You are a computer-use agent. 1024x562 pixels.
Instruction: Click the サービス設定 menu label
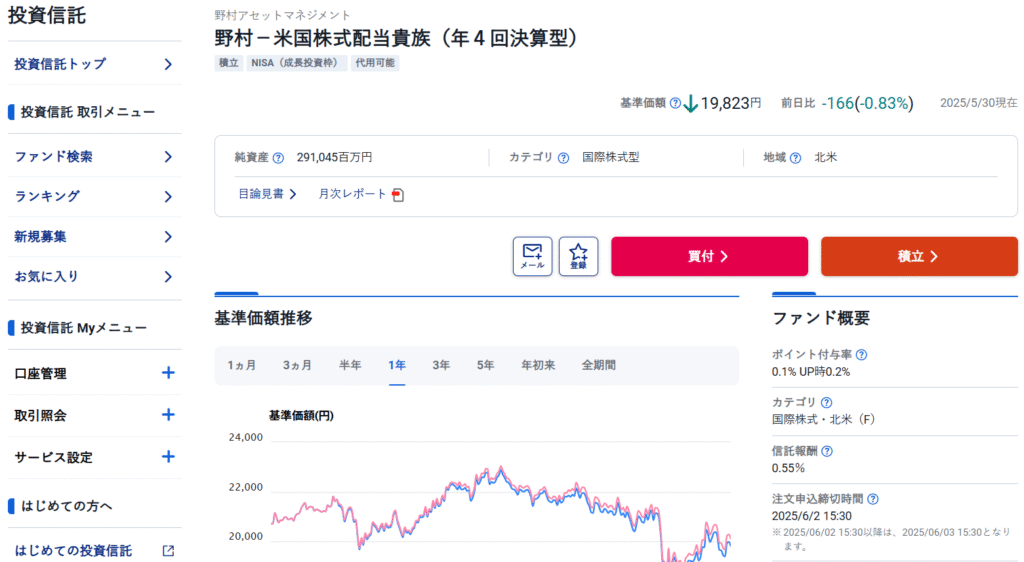click(54, 457)
